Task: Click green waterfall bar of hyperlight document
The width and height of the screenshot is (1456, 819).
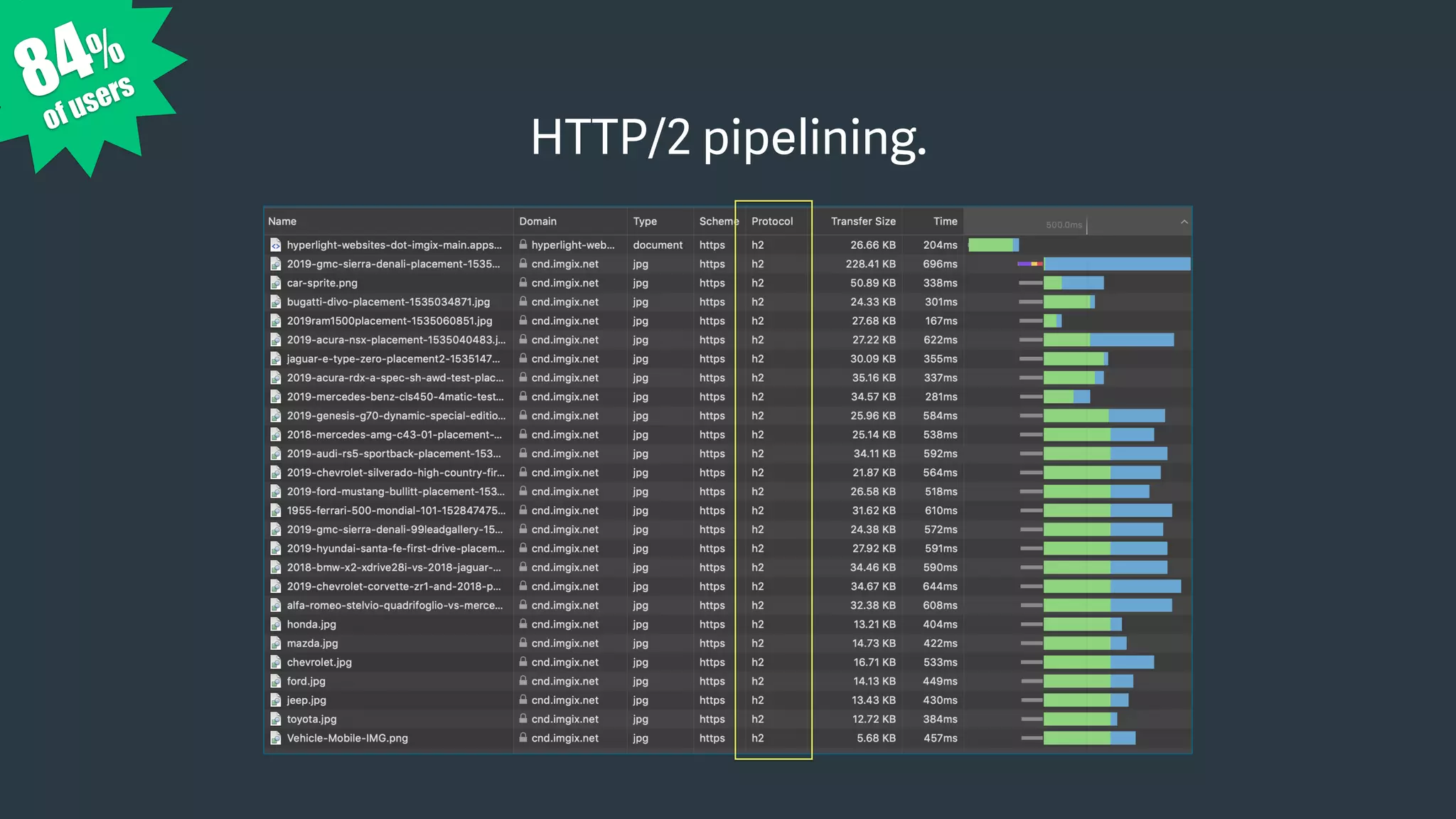Action: 990,245
